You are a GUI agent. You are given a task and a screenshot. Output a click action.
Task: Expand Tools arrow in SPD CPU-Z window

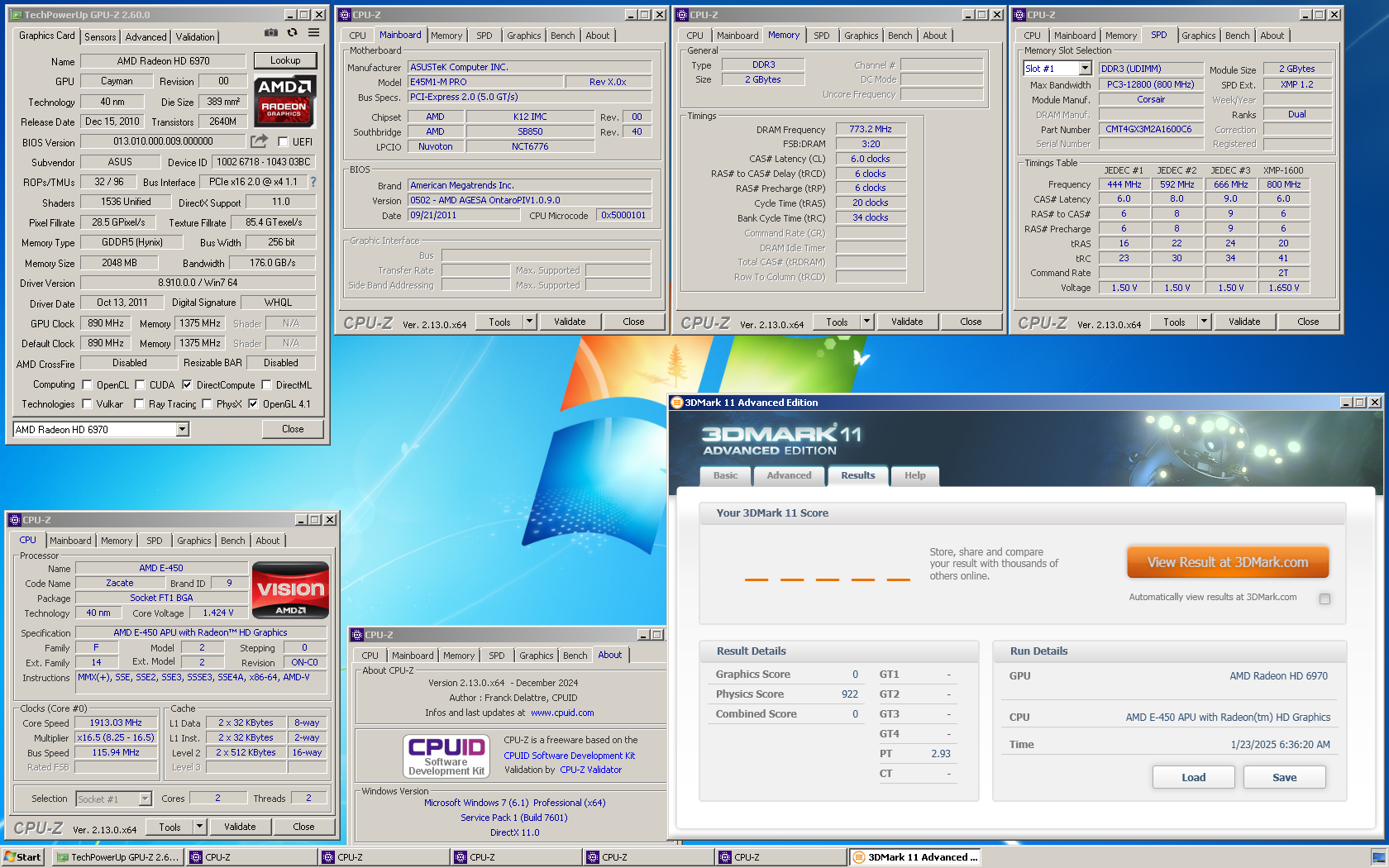tap(1204, 322)
